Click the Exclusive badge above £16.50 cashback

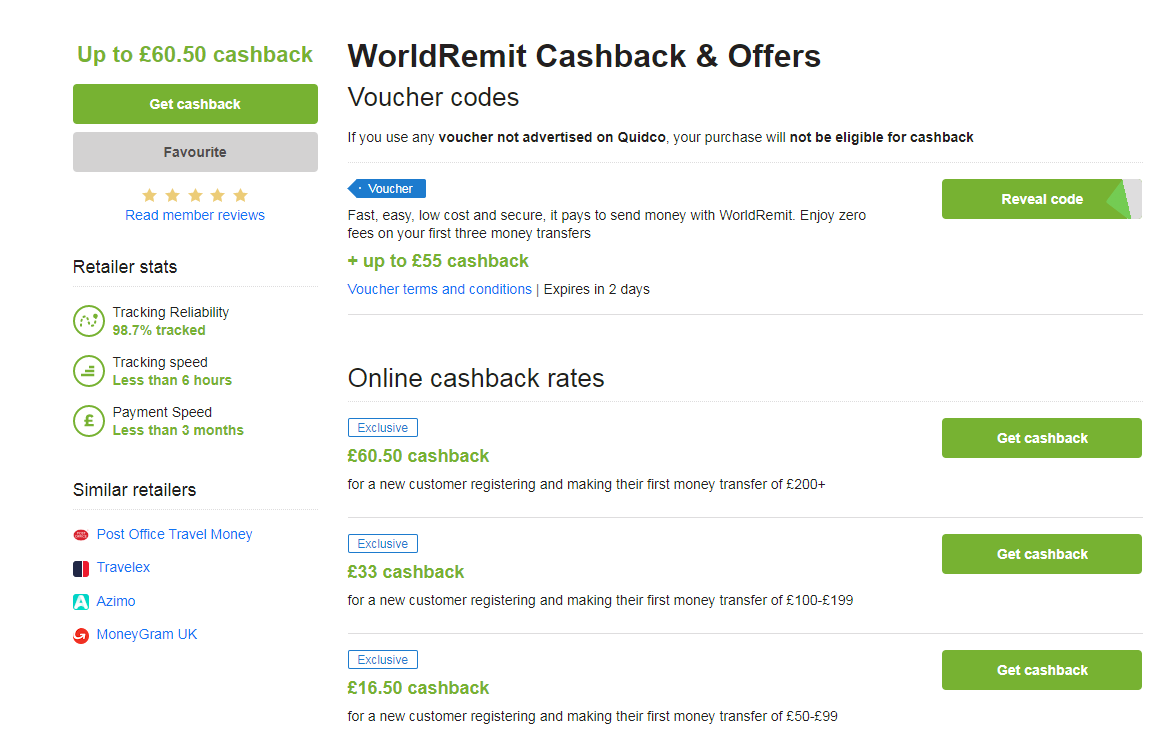click(382, 660)
